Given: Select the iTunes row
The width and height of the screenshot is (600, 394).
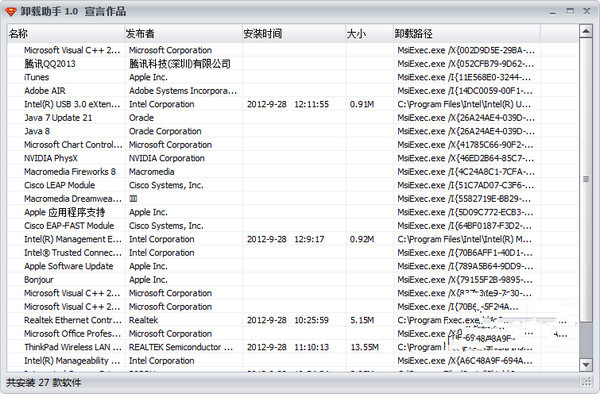Looking at the screenshot, I should [292, 77].
